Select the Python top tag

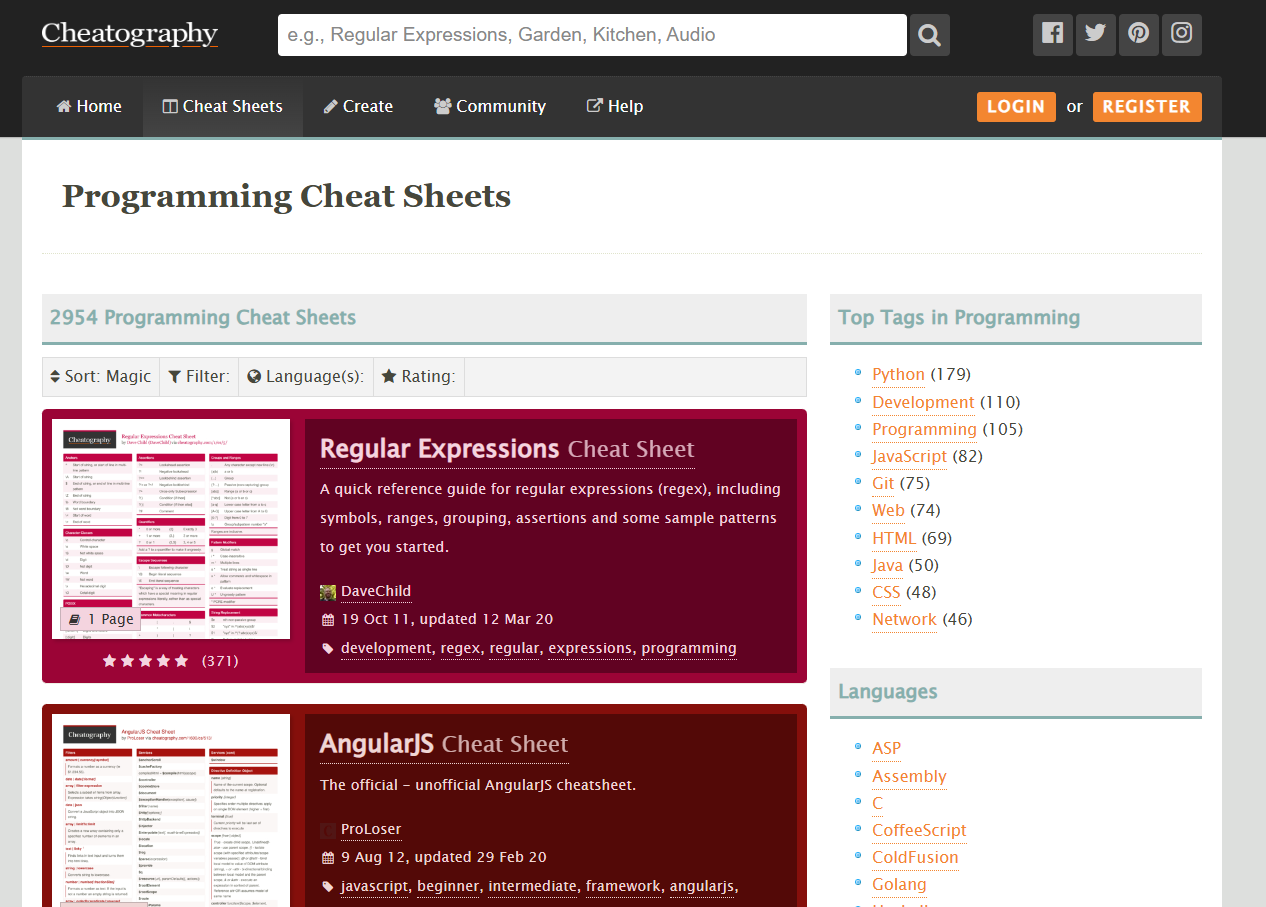tap(899, 375)
